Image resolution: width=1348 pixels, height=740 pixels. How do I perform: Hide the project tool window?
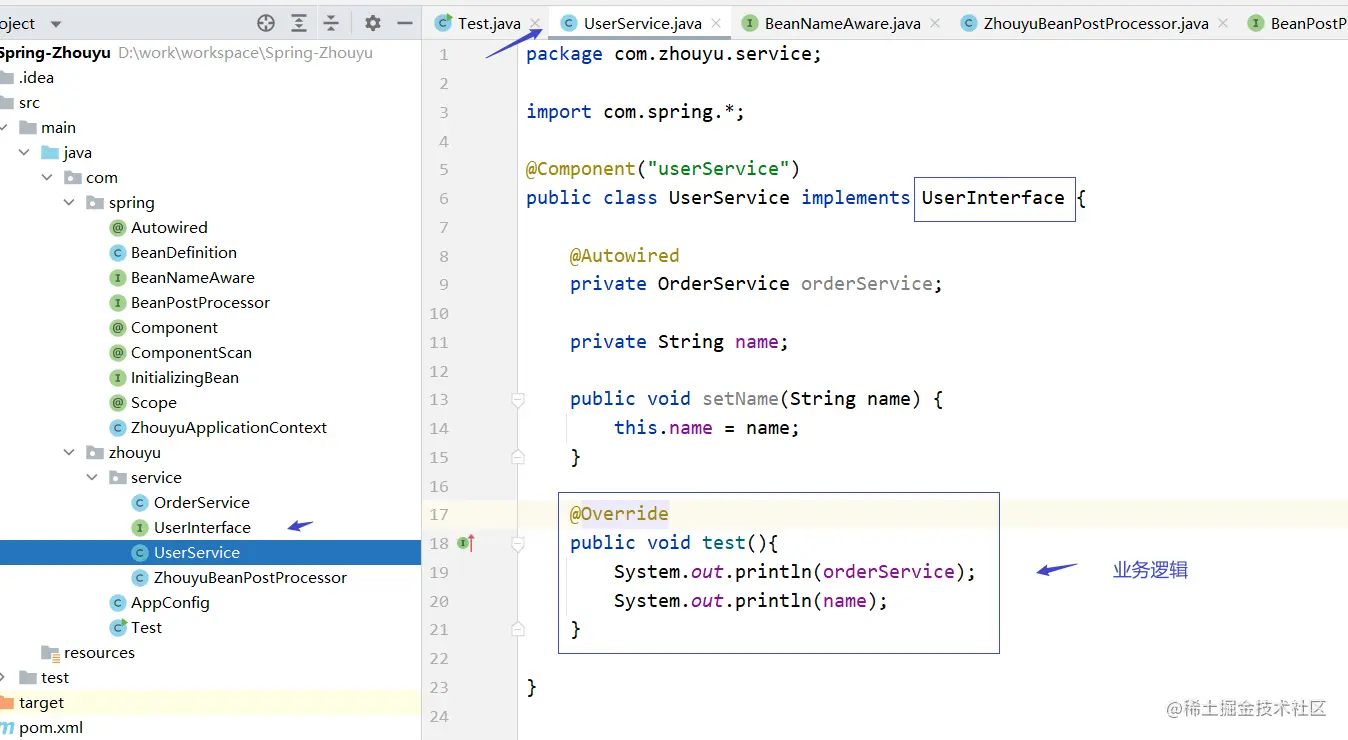405,23
